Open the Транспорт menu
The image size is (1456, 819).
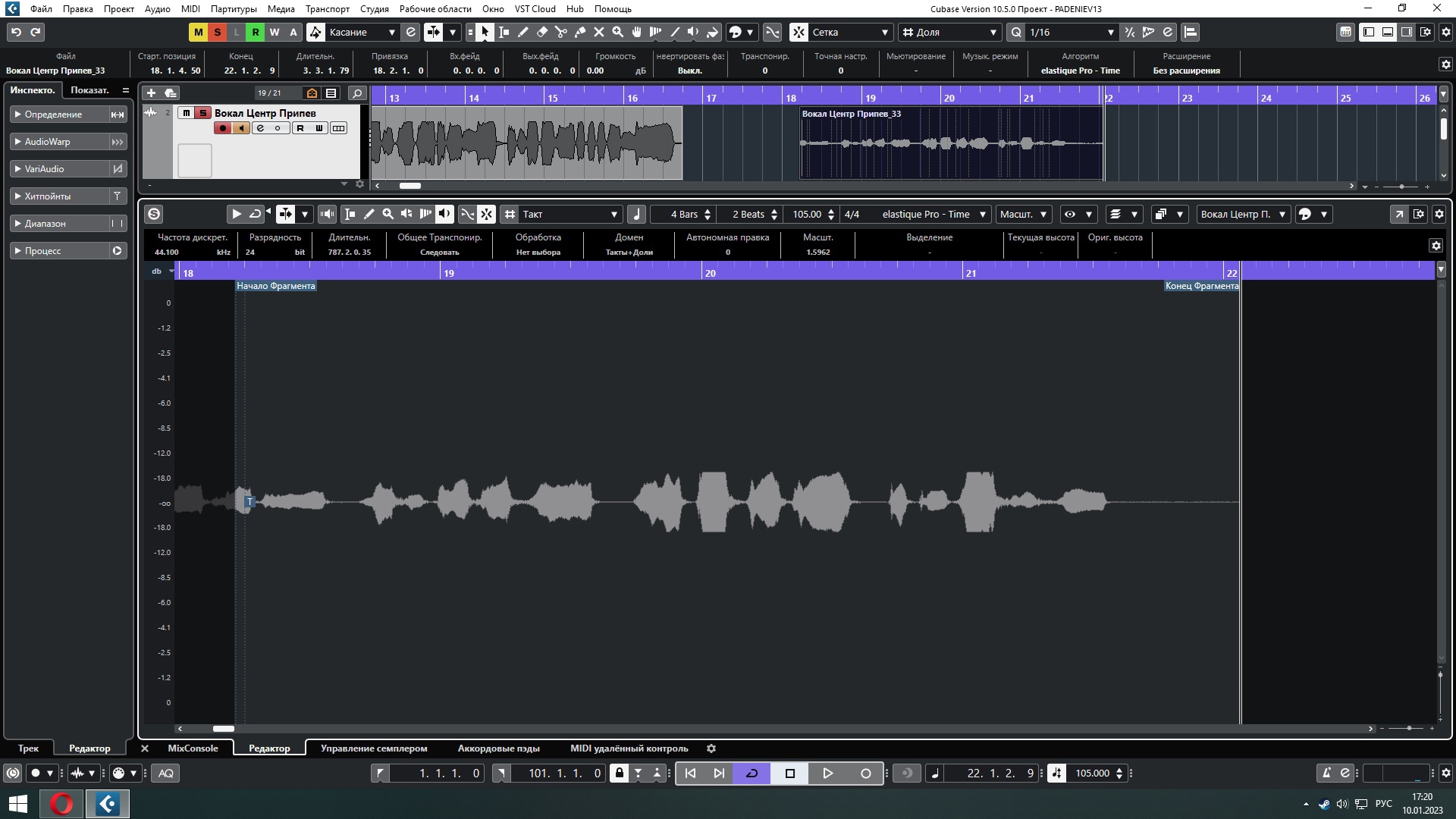[x=327, y=8]
